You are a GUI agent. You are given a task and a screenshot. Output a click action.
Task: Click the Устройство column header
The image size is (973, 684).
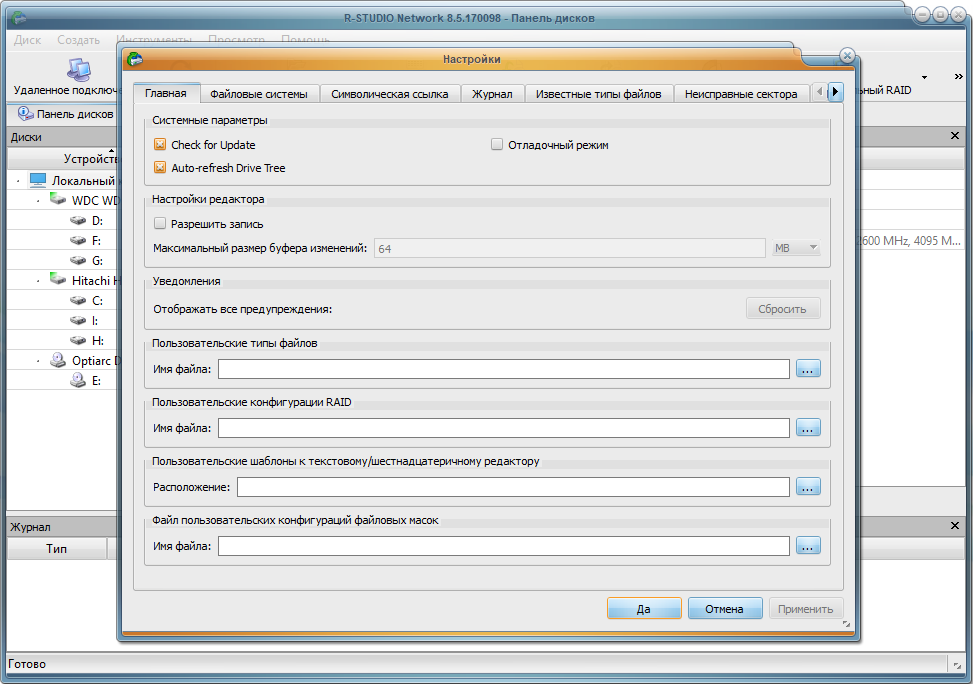[63, 159]
